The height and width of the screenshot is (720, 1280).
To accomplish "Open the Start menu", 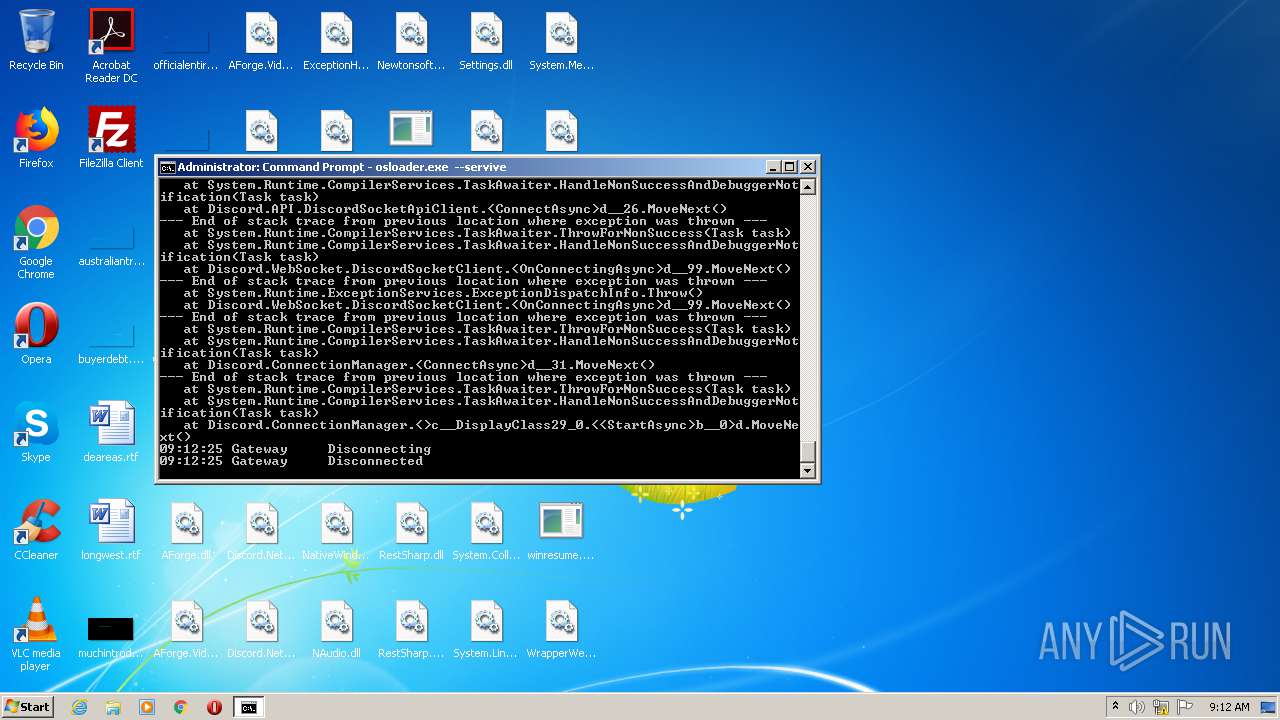I will coord(27,707).
